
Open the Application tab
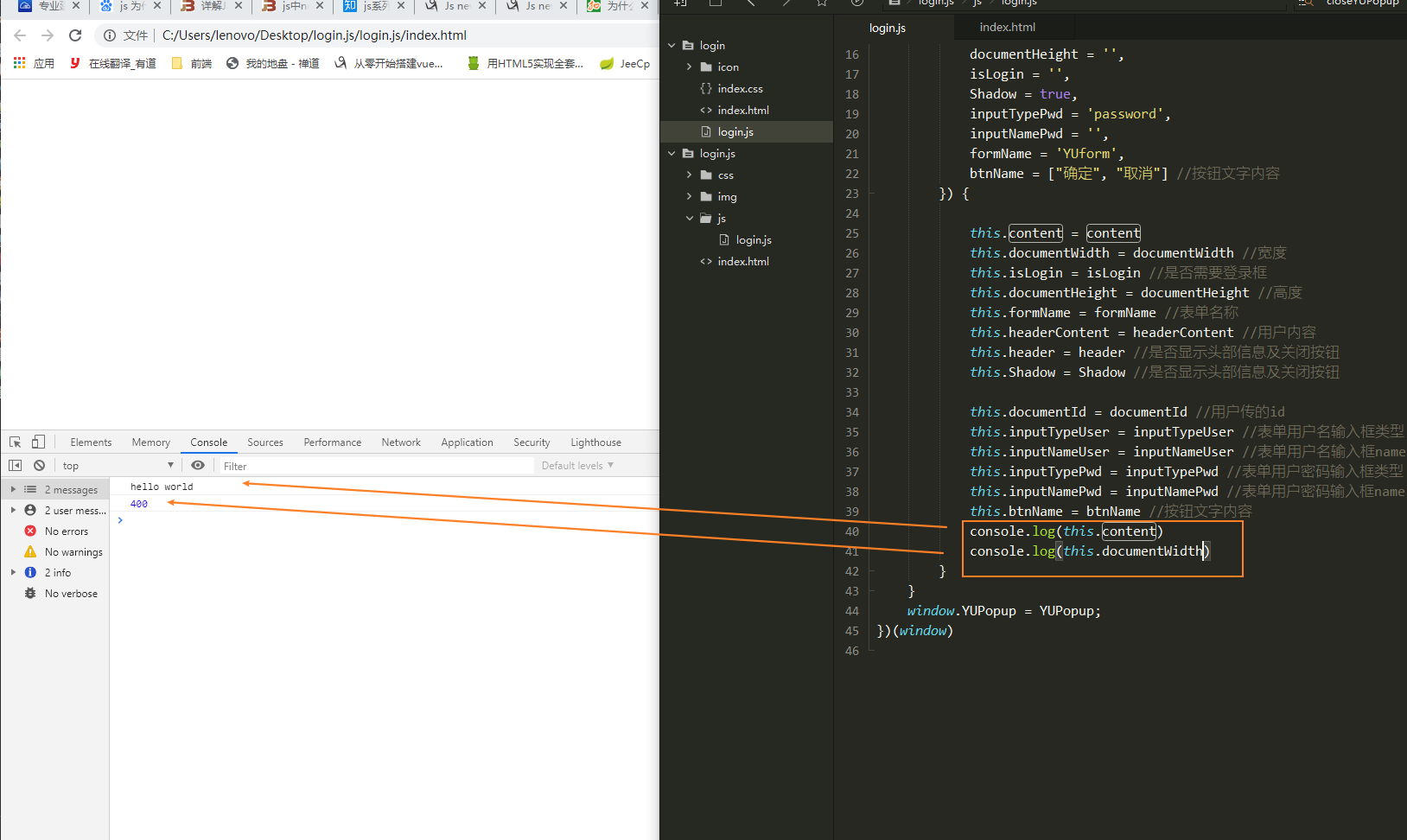[467, 442]
